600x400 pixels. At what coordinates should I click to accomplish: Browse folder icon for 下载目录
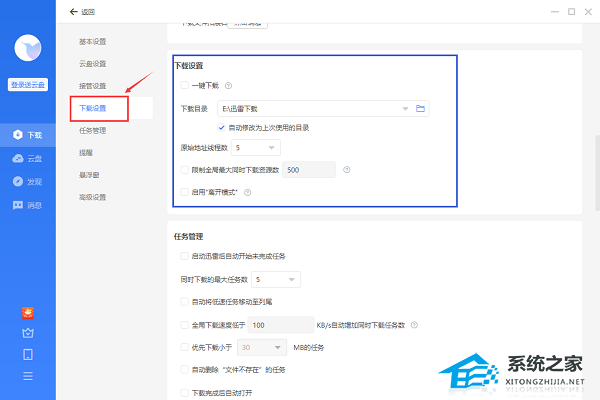point(420,109)
